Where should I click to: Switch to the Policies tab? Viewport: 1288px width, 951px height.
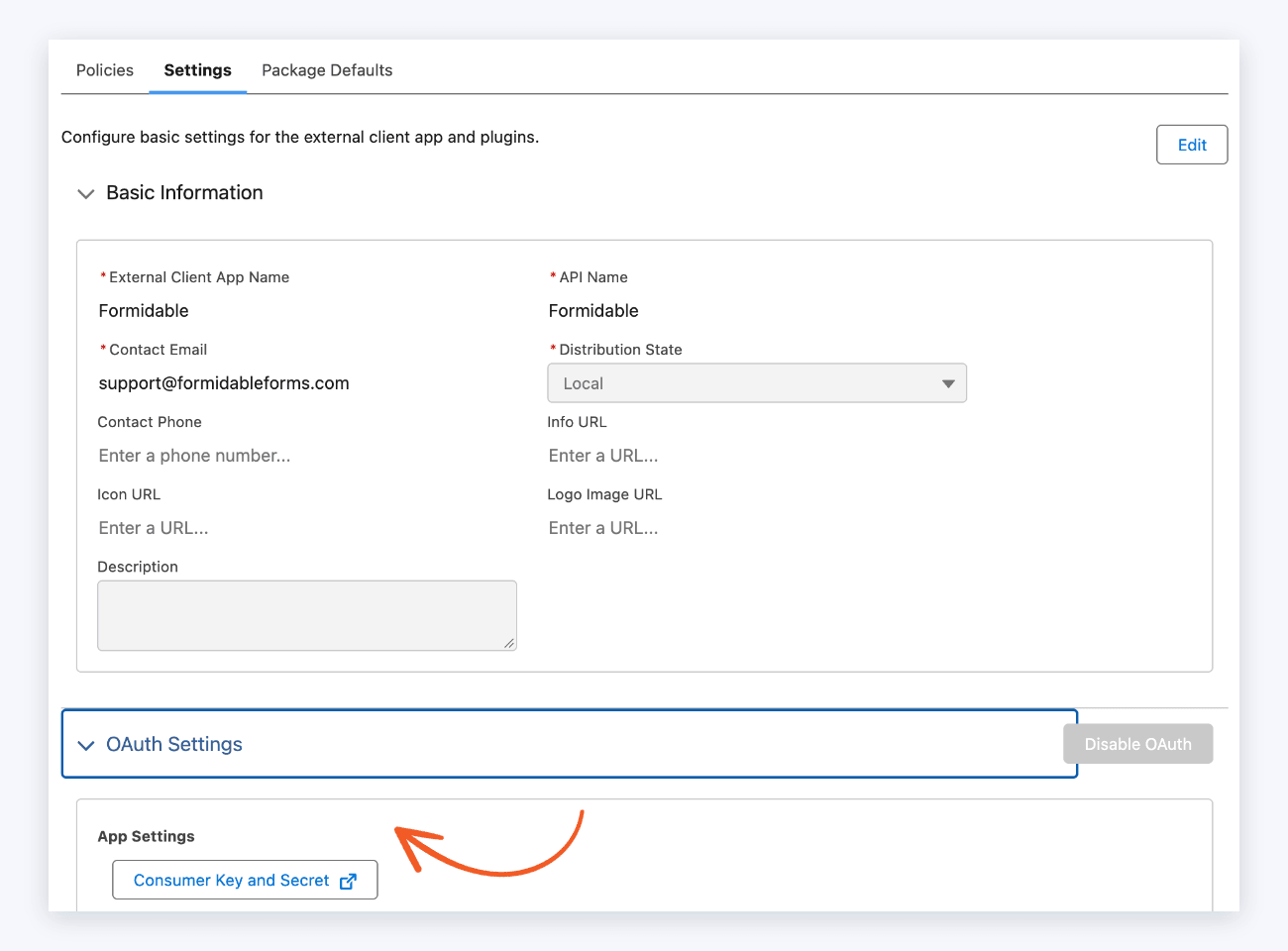[104, 70]
